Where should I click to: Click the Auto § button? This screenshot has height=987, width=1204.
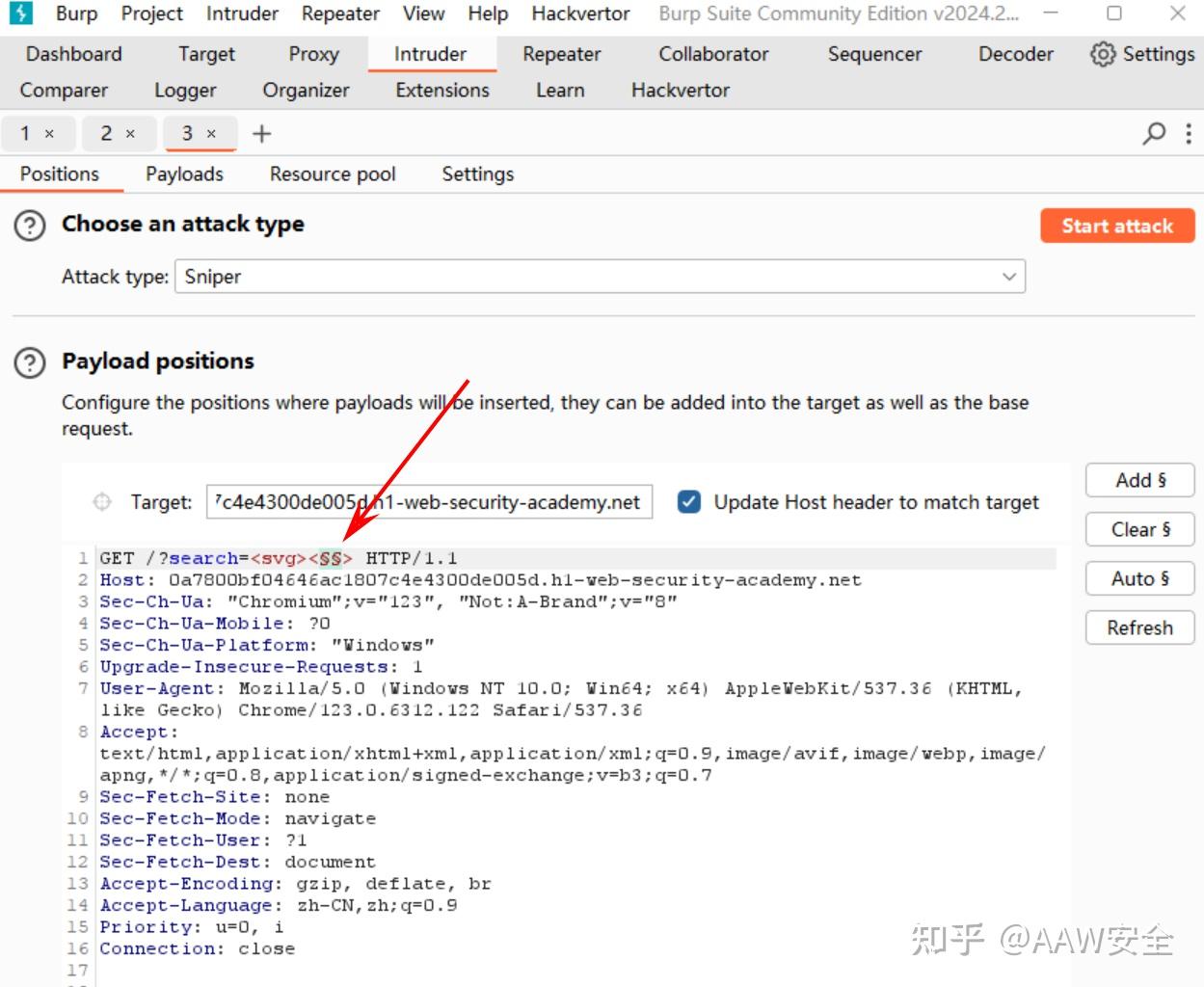[1140, 578]
